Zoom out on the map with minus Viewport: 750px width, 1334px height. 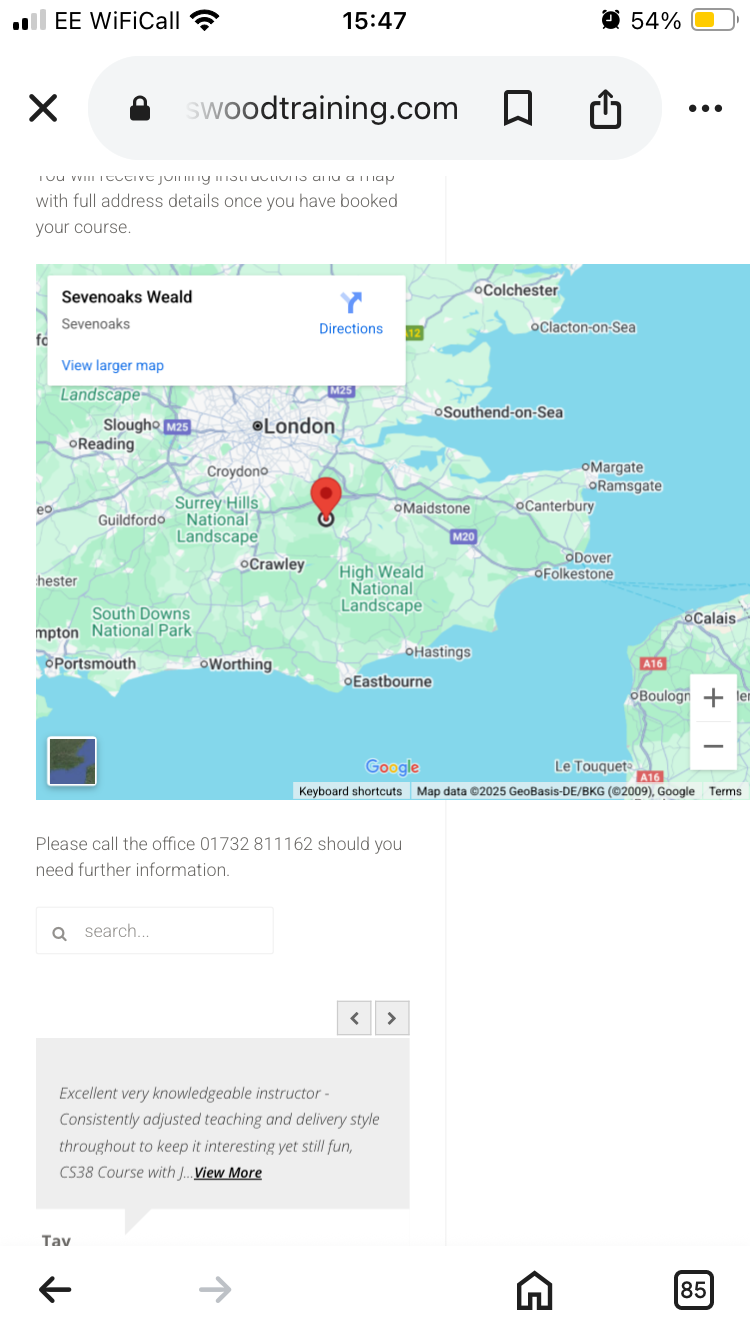click(713, 746)
